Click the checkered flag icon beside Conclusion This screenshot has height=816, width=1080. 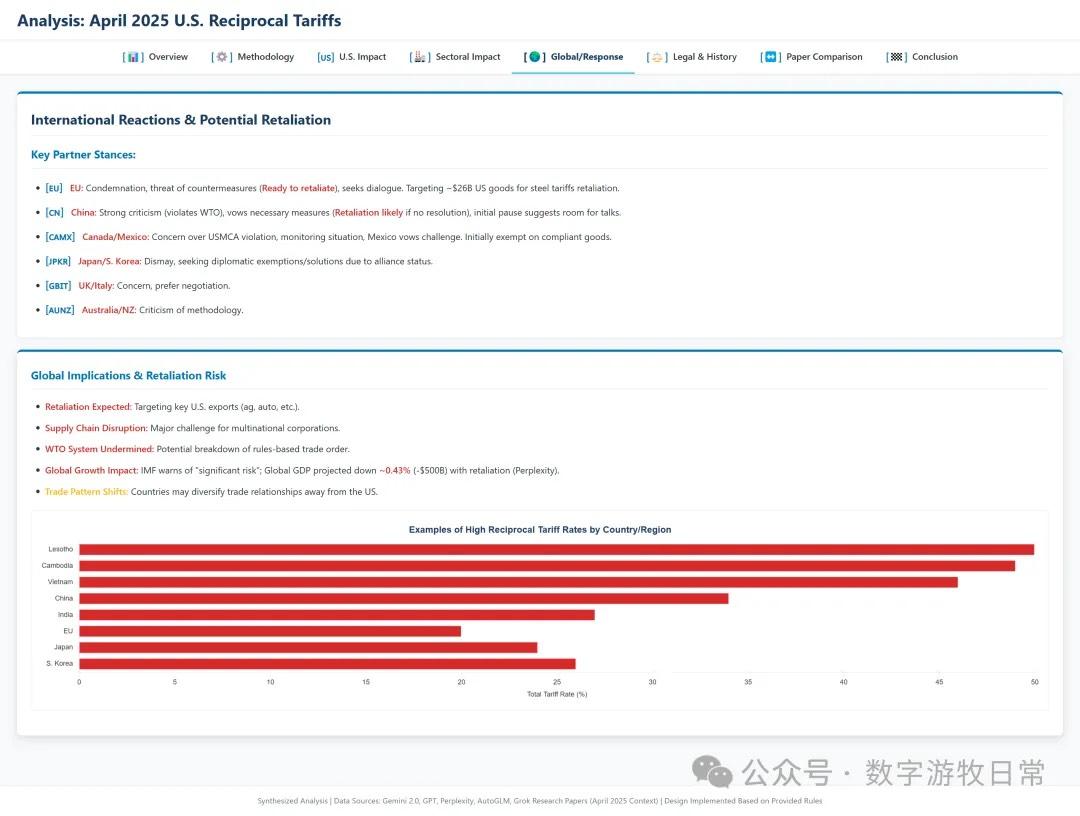tap(897, 57)
